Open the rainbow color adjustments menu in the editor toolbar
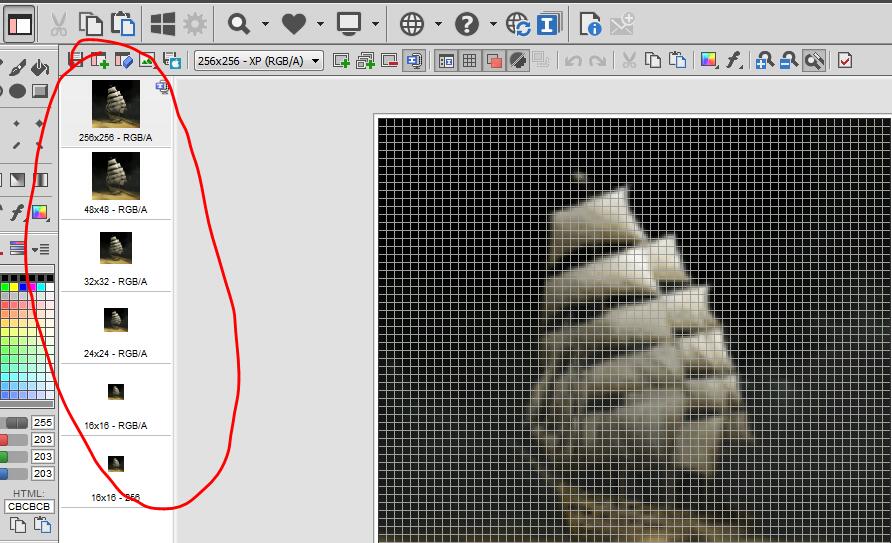This screenshot has height=543, width=892. [x=709, y=60]
